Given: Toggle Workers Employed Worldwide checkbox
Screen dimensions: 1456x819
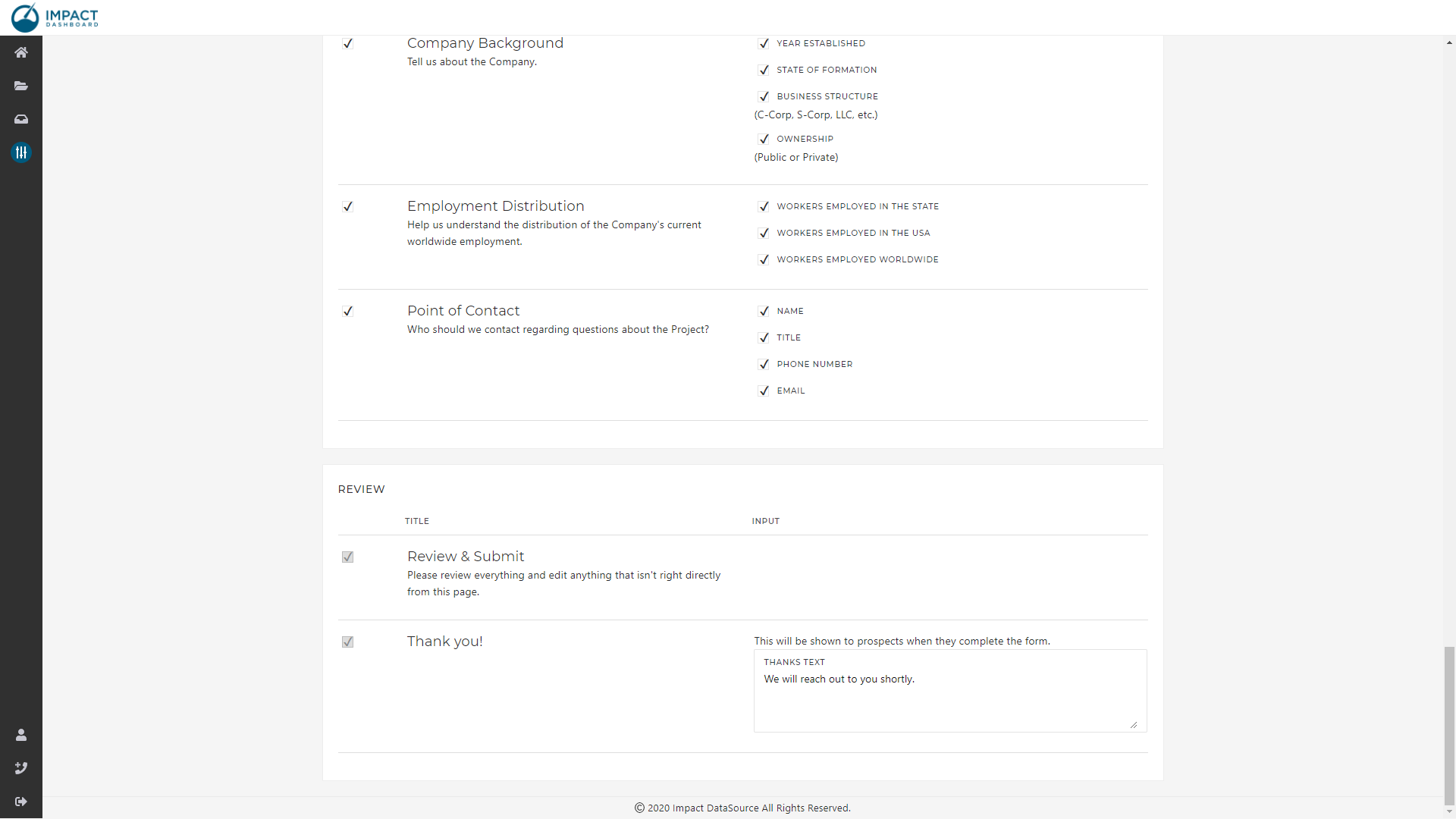Looking at the screenshot, I should pos(764,259).
